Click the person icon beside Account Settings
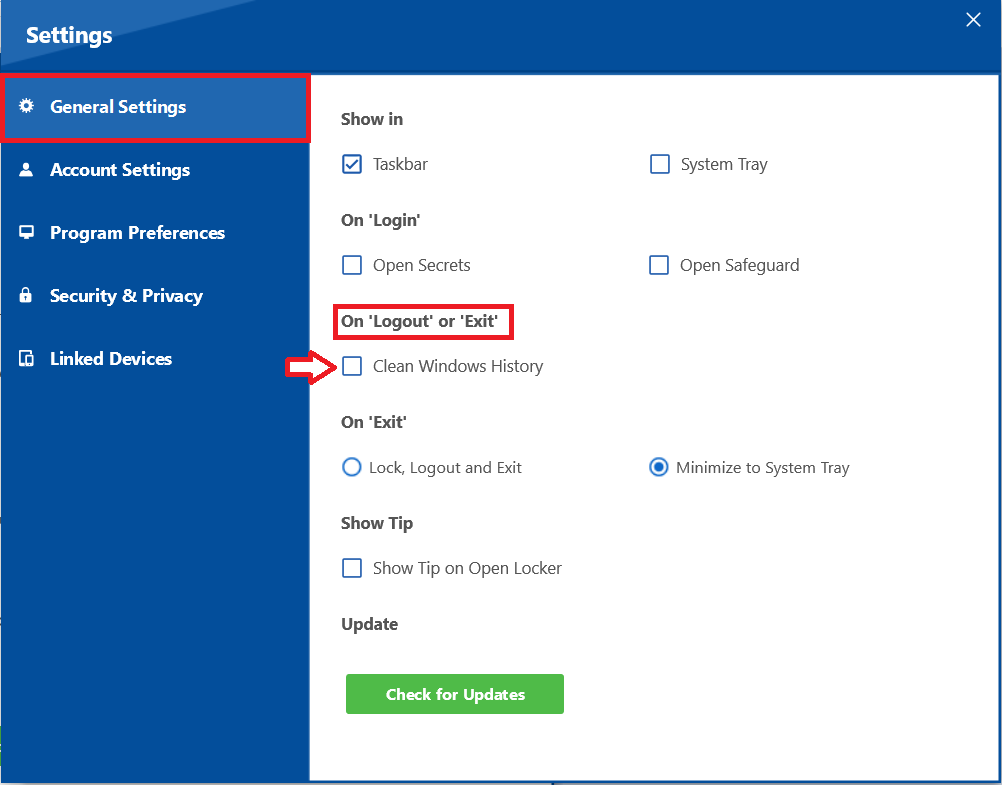 click(x=26, y=169)
